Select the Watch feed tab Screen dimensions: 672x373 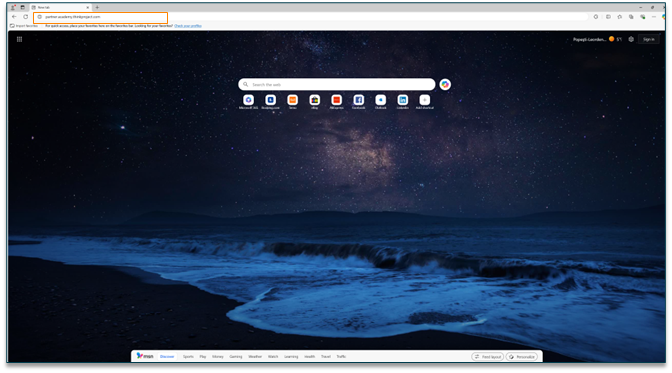[x=273, y=357]
